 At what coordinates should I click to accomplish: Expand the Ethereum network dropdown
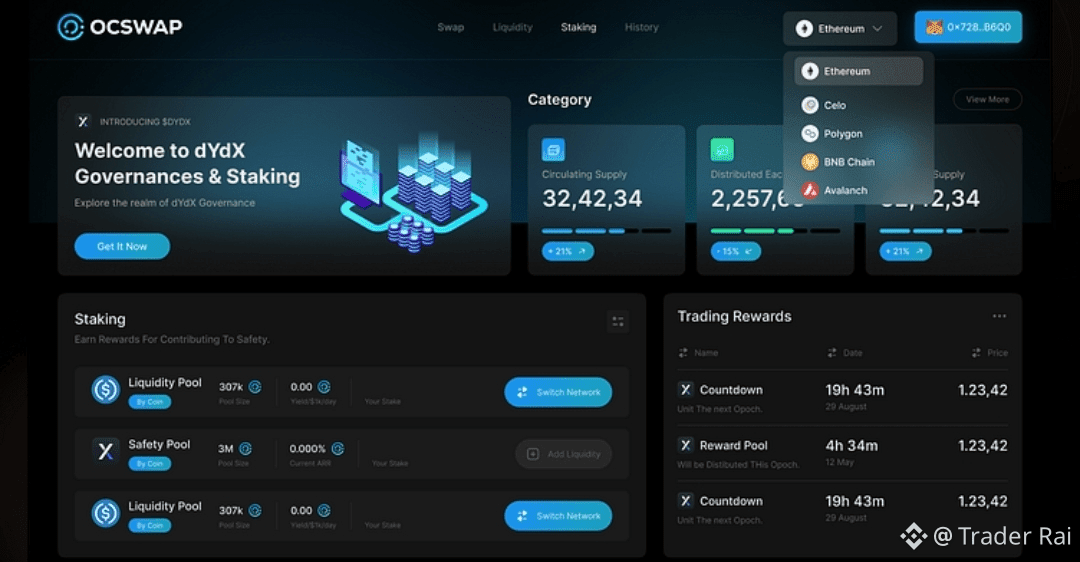(840, 29)
